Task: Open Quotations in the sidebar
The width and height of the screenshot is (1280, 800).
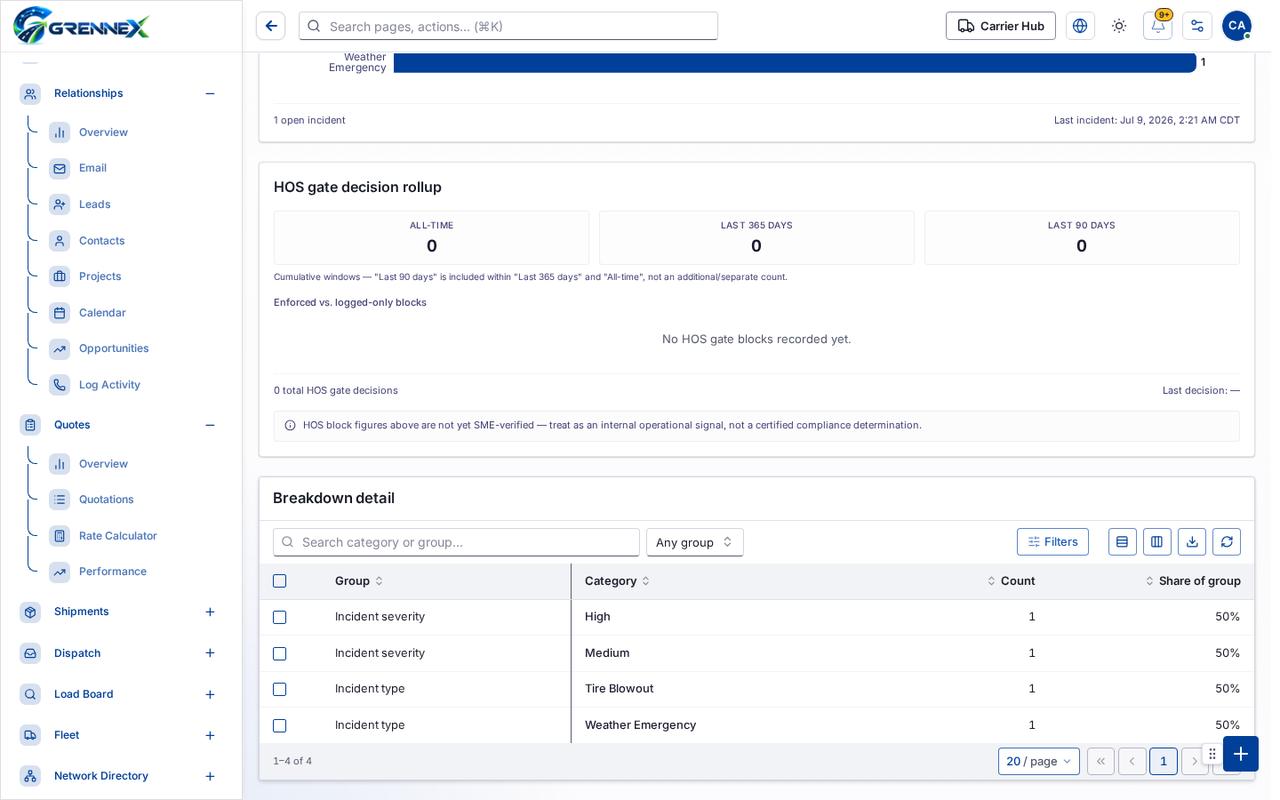Action: [106, 499]
